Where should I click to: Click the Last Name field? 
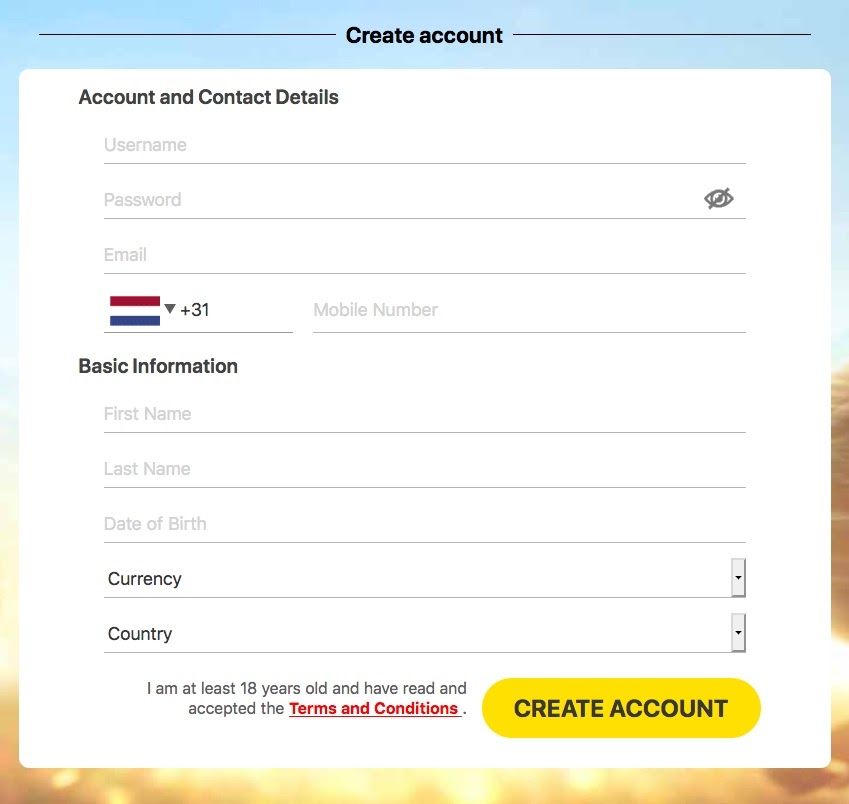tap(424, 469)
